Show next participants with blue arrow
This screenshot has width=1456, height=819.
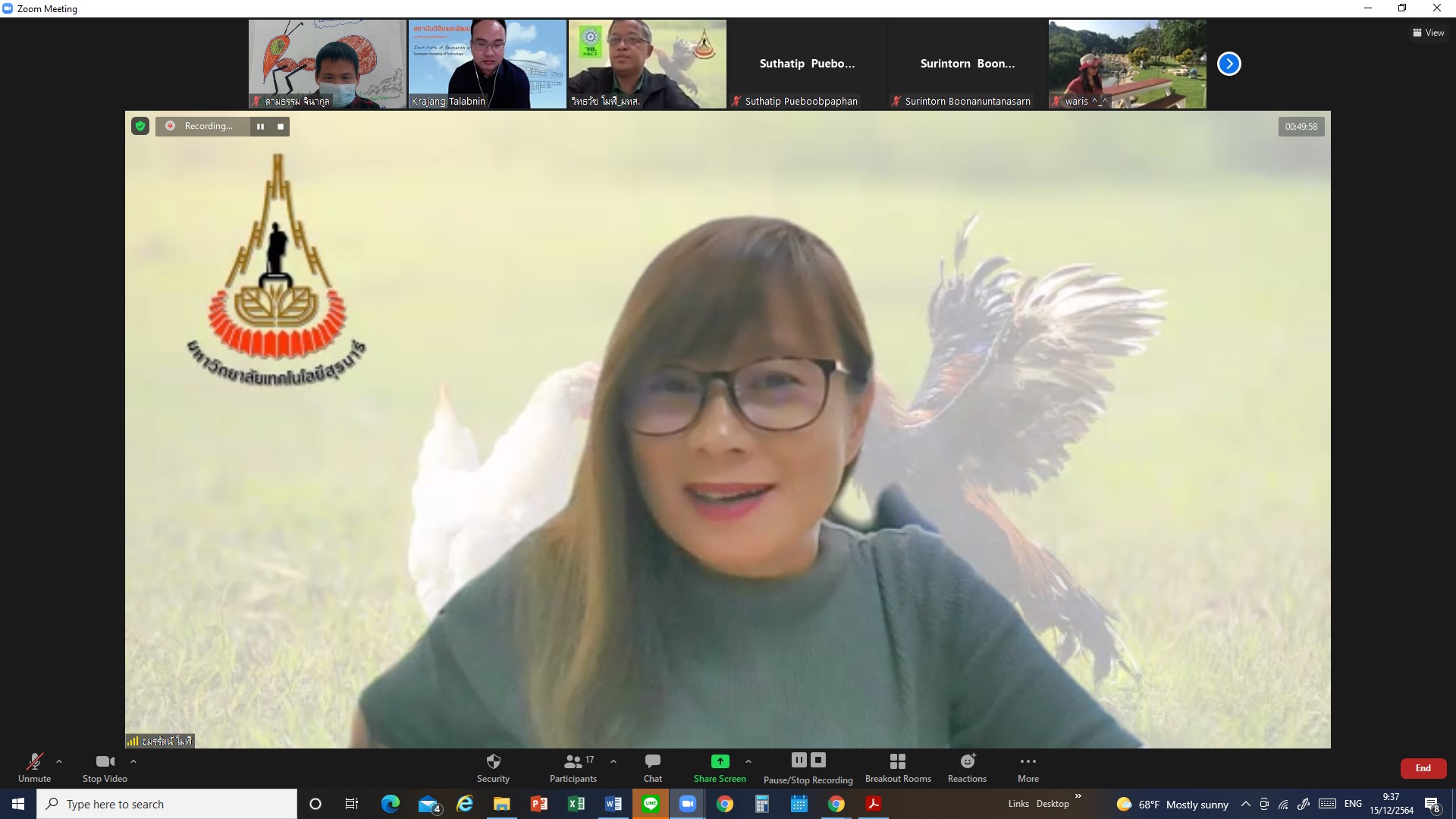(x=1228, y=64)
